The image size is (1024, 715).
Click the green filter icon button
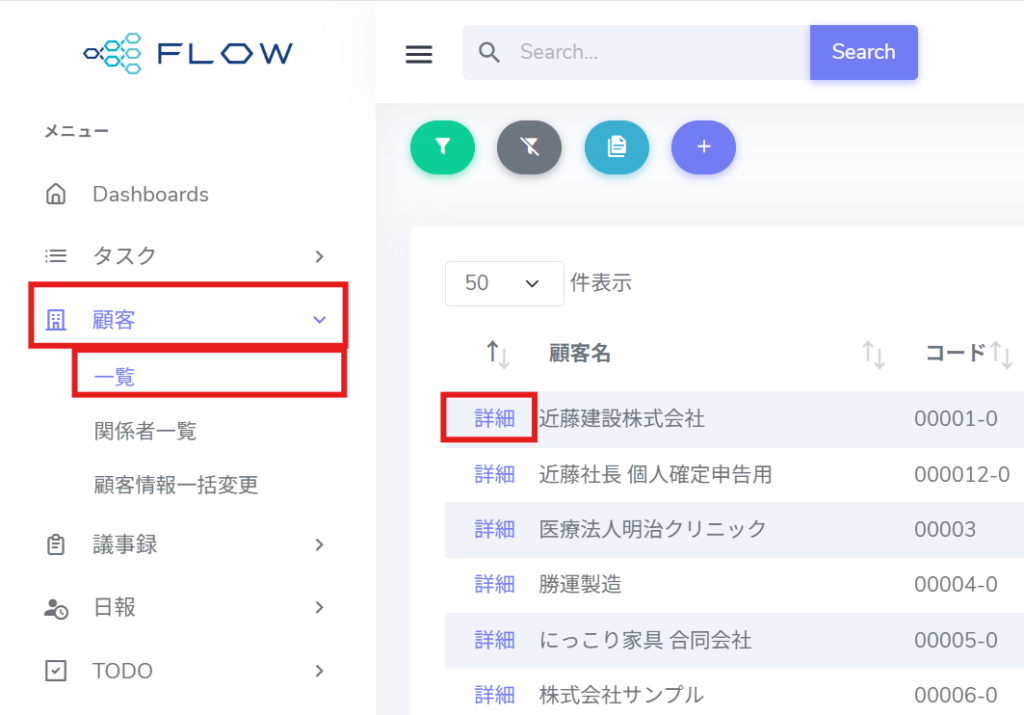coord(442,147)
